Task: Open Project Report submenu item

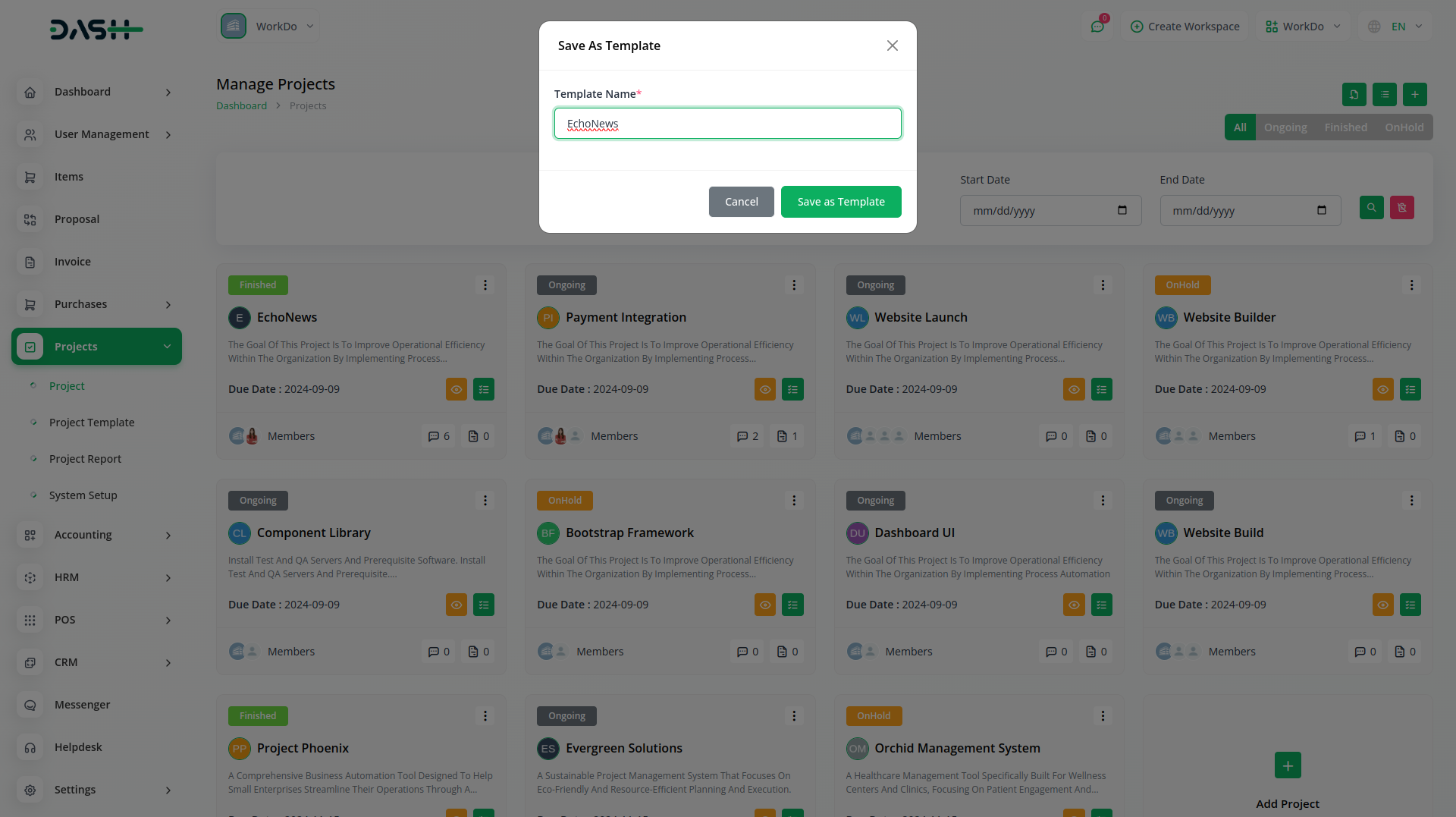Action: [x=85, y=459]
